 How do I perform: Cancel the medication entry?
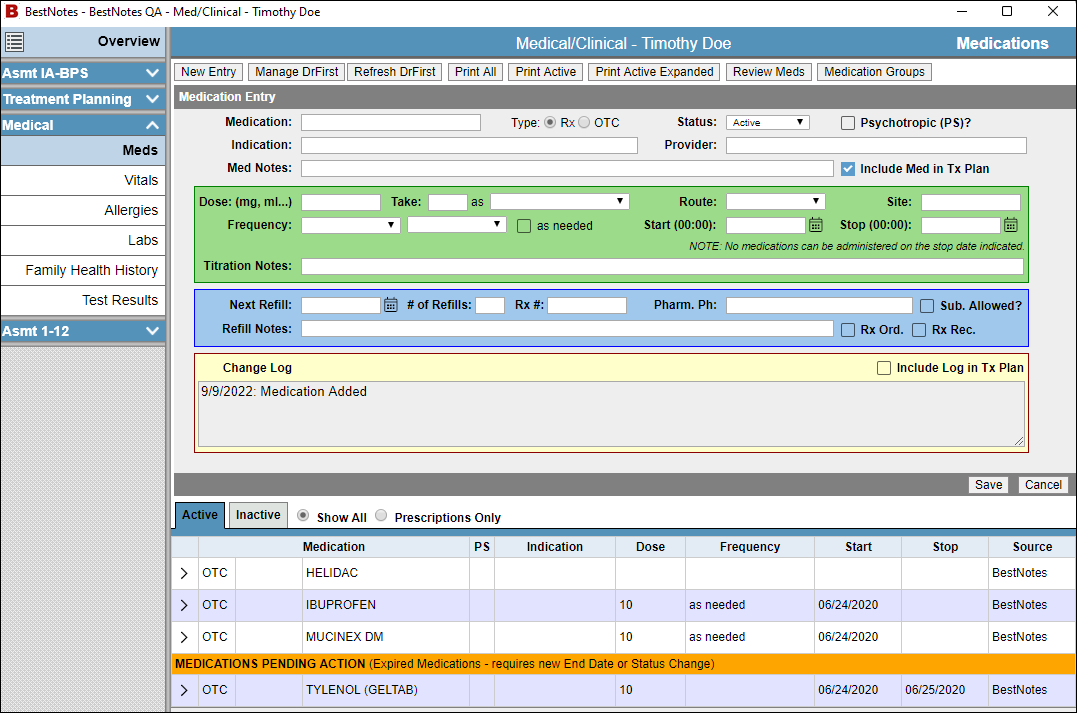tap(1043, 485)
